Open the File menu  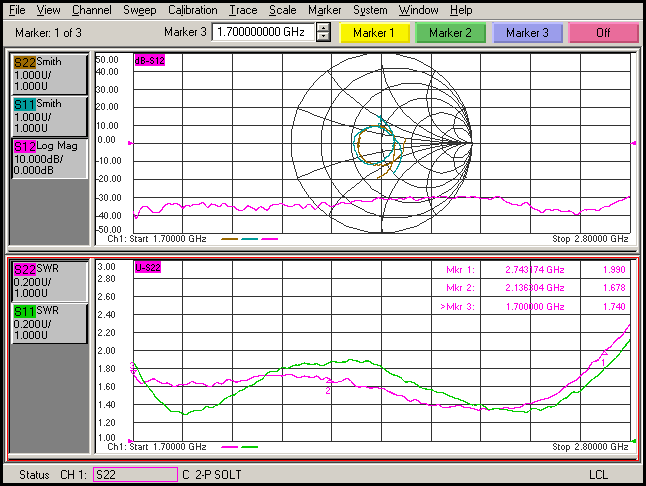(17, 10)
